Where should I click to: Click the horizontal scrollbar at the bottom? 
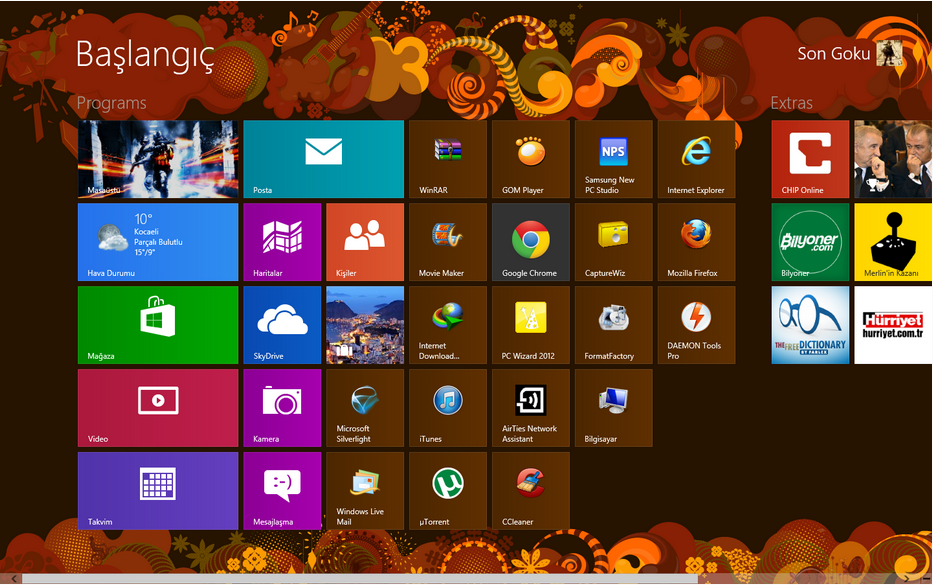(360, 579)
